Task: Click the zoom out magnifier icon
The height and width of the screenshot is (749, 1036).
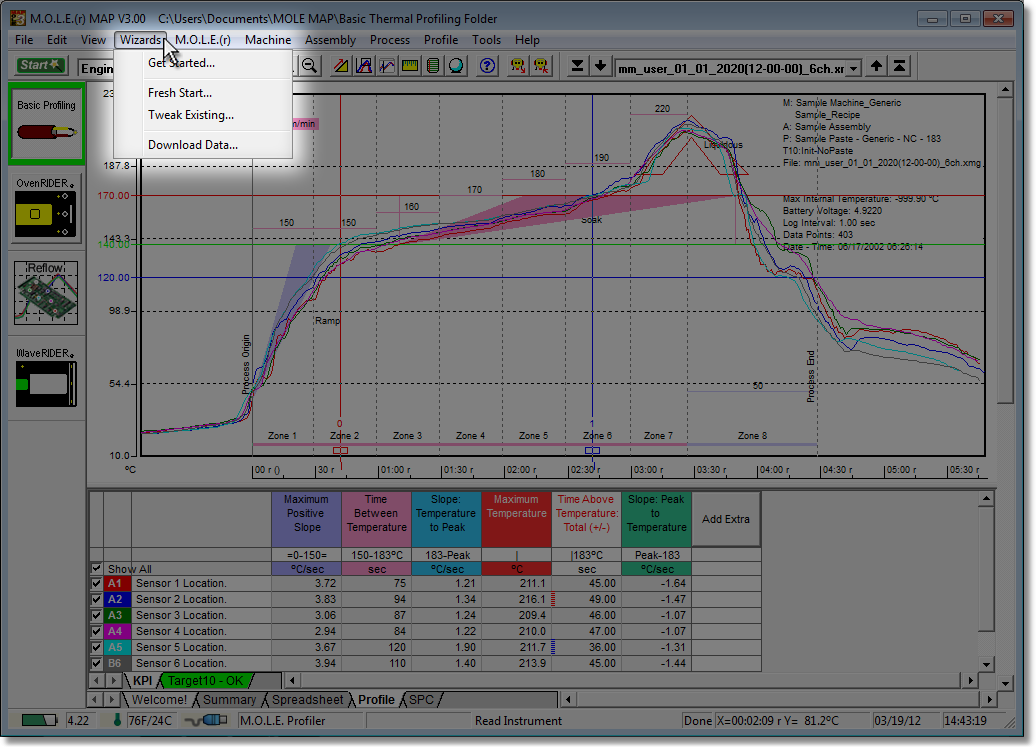Action: (309, 66)
